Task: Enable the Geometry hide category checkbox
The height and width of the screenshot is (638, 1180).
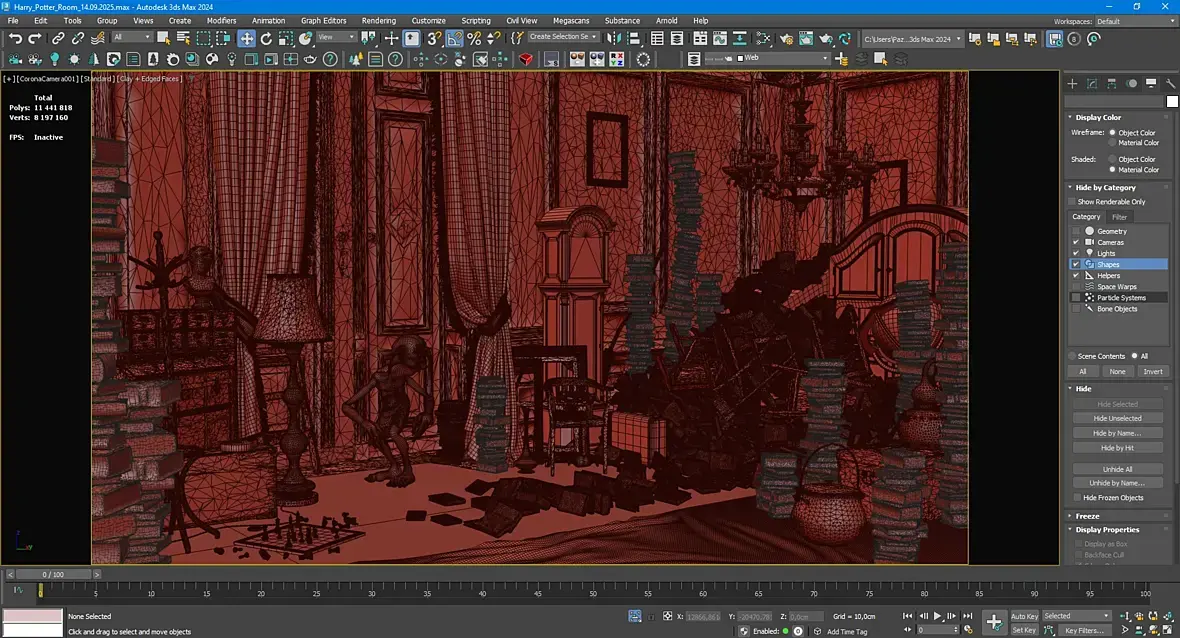Action: 1076,231
